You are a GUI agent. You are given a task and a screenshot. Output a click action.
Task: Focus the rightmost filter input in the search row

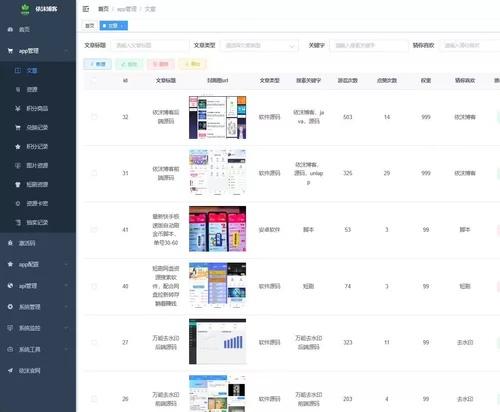470,45
